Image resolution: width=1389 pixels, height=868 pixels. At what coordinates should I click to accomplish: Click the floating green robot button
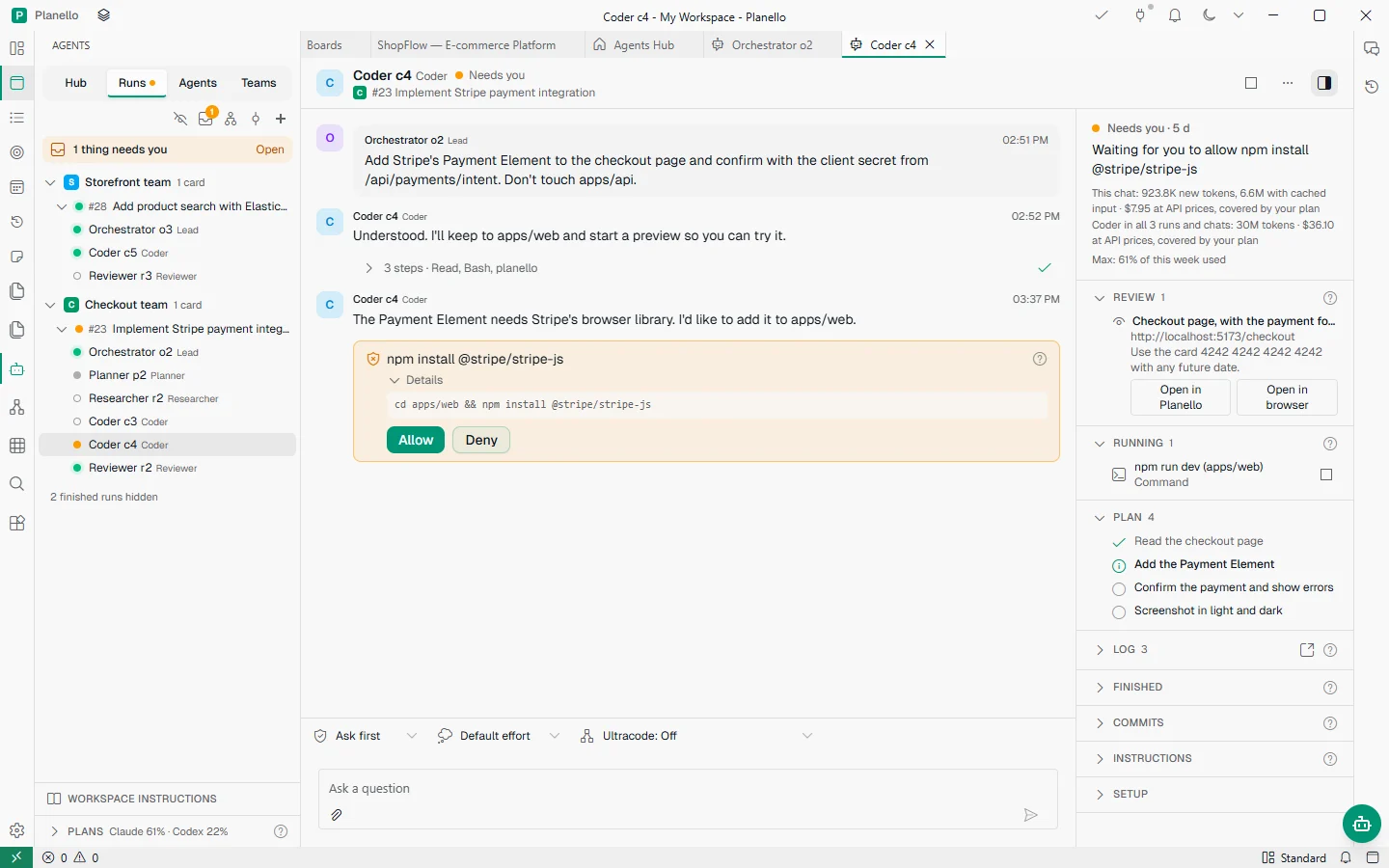click(x=1361, y=824)
